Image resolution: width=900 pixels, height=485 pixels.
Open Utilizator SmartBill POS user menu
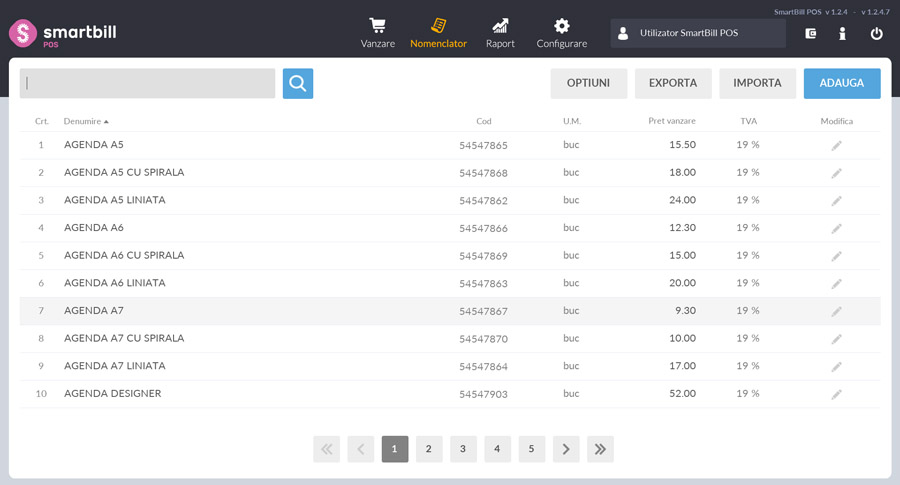pyautogui.click(x=698, y=33)
